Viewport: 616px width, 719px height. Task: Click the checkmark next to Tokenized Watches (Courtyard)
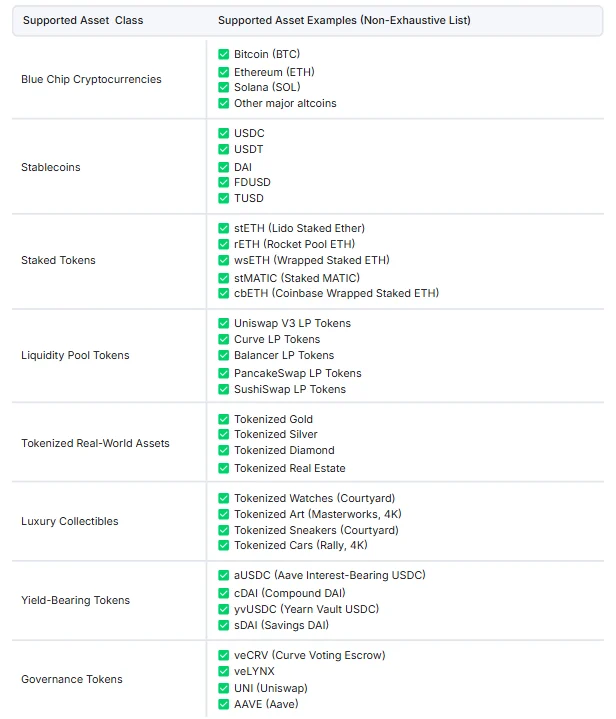point(224,498)
